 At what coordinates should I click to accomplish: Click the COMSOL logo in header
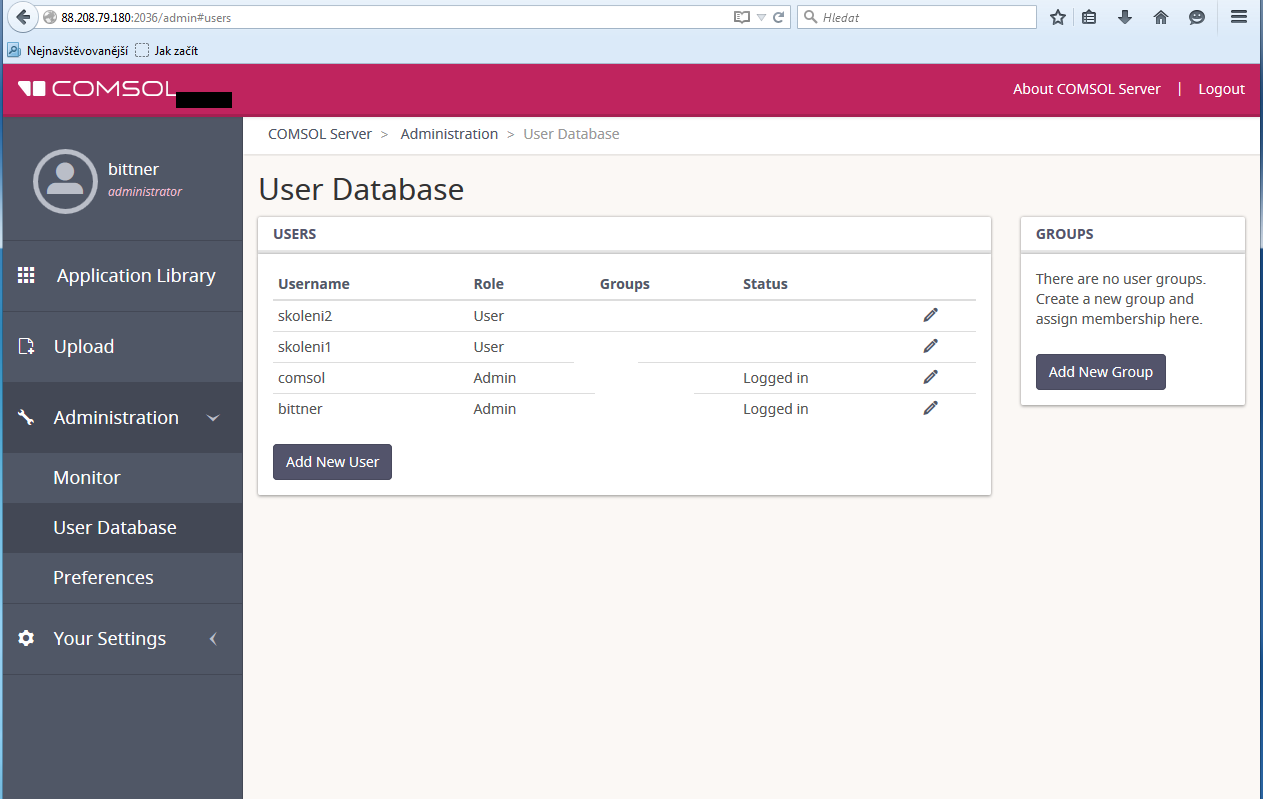[98, 89]
